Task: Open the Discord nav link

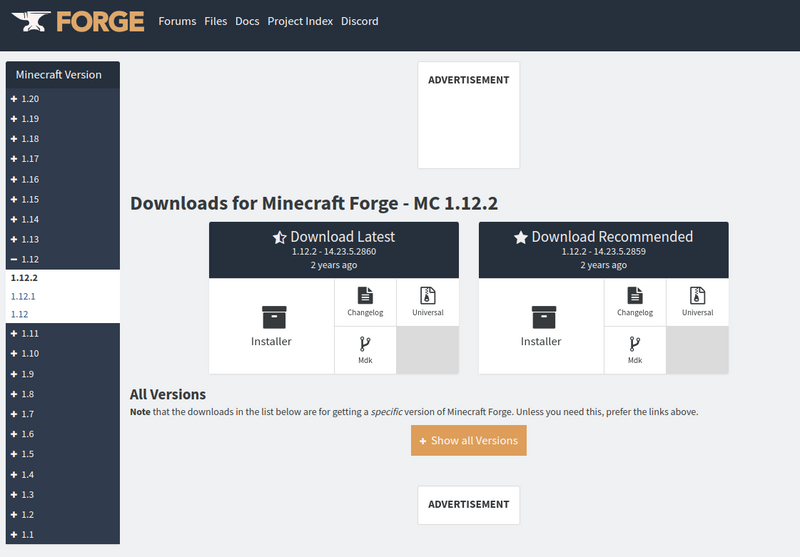Action: click(x=360, y=21)
